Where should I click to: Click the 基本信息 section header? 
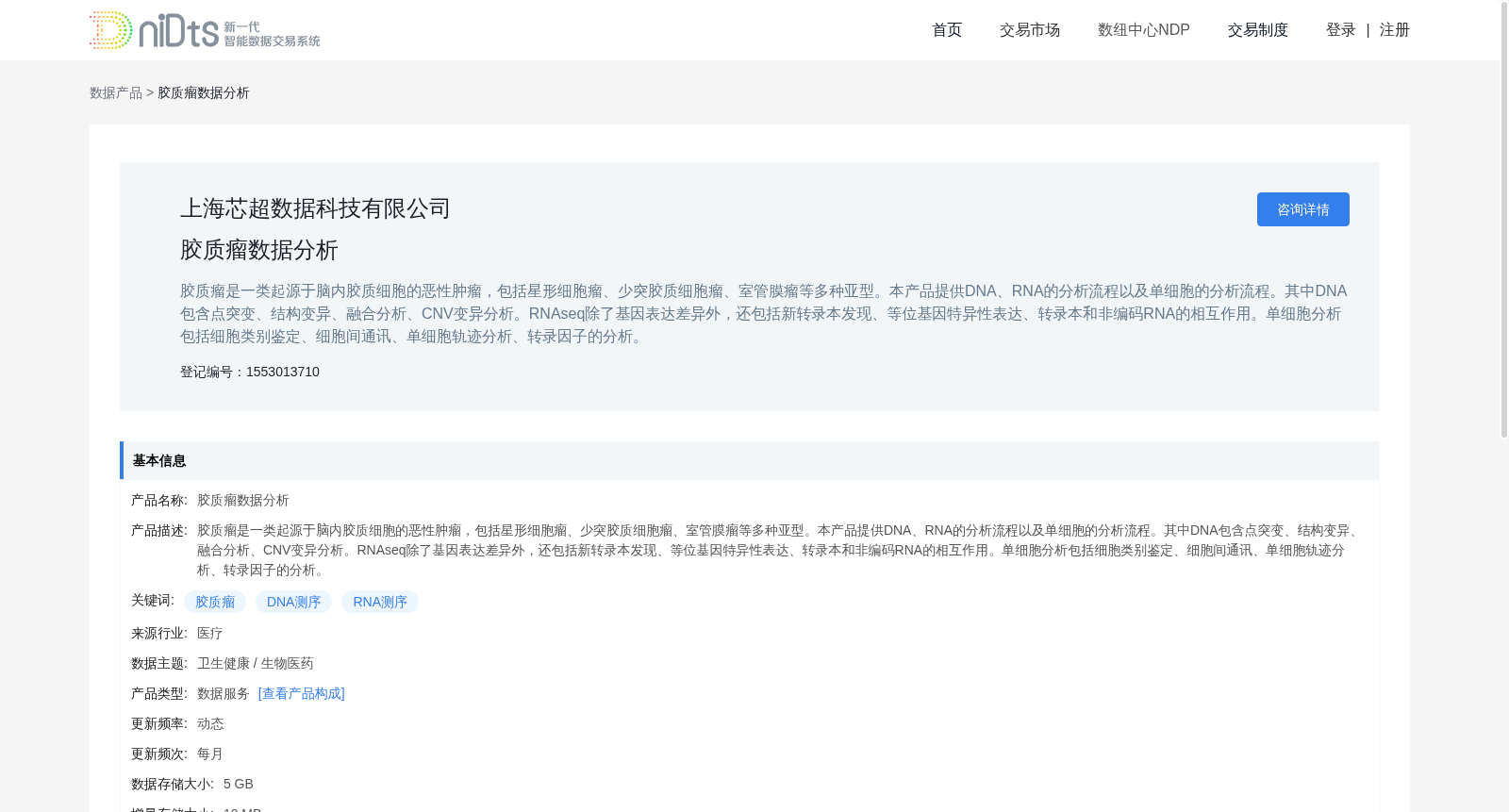[750, 460]
